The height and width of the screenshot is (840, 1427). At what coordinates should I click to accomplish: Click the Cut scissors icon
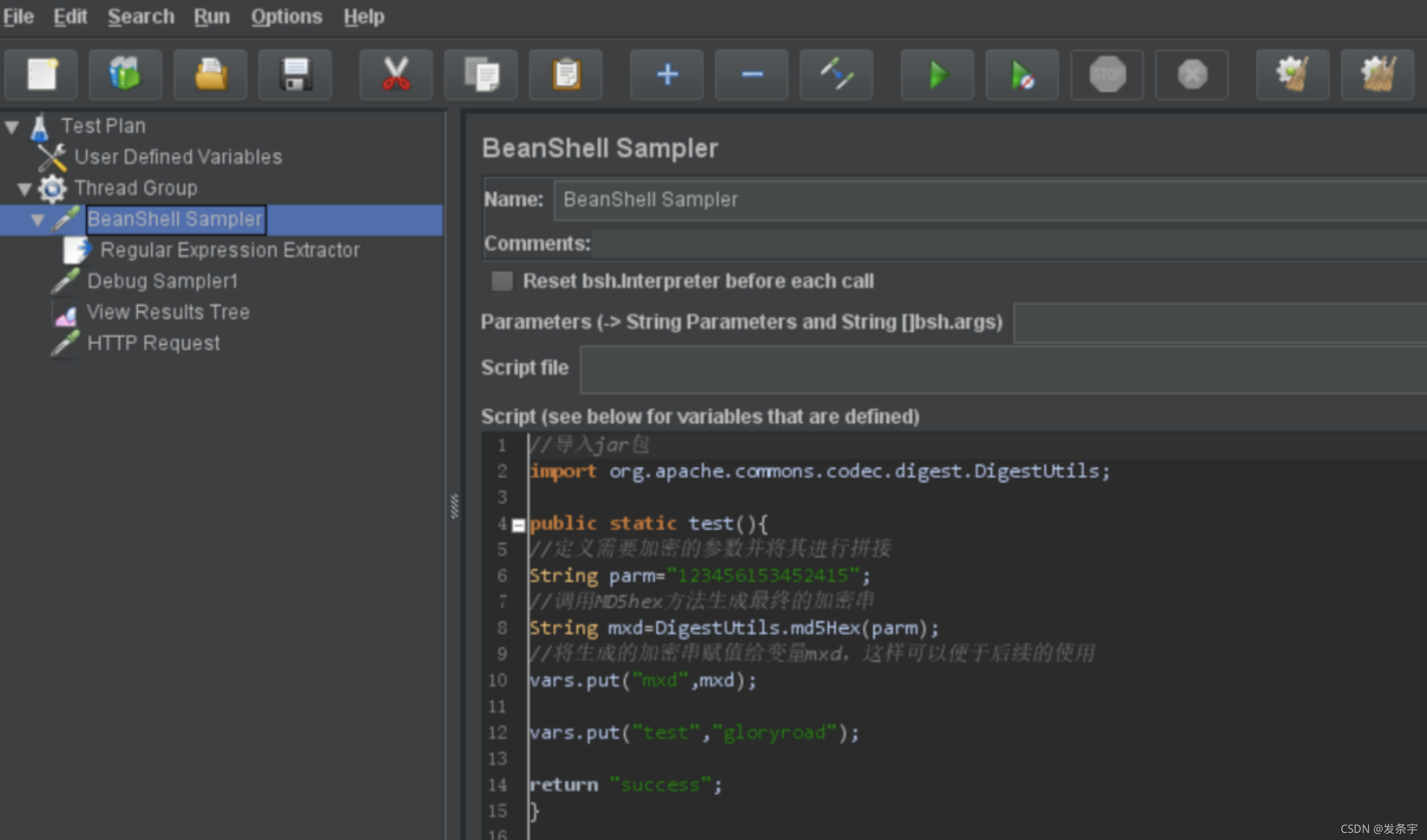pyautogui.click(x=396, y=75)
